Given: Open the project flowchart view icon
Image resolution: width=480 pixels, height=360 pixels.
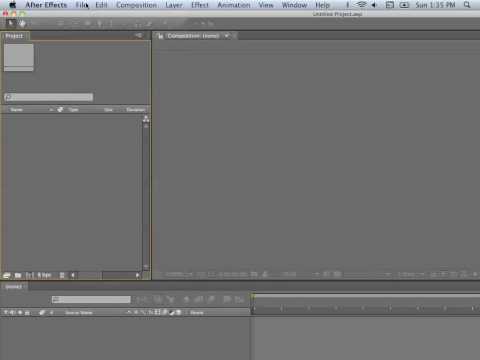Looking at the screenshot, I should pyautogui.click(x=146, y=119).
